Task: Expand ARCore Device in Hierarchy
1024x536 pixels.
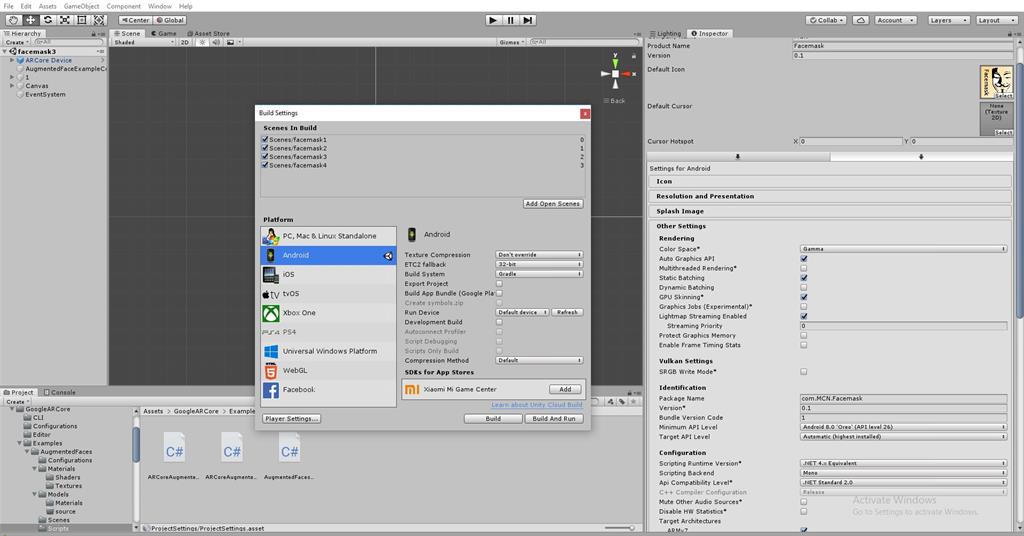Action: (x=12, y=60)
